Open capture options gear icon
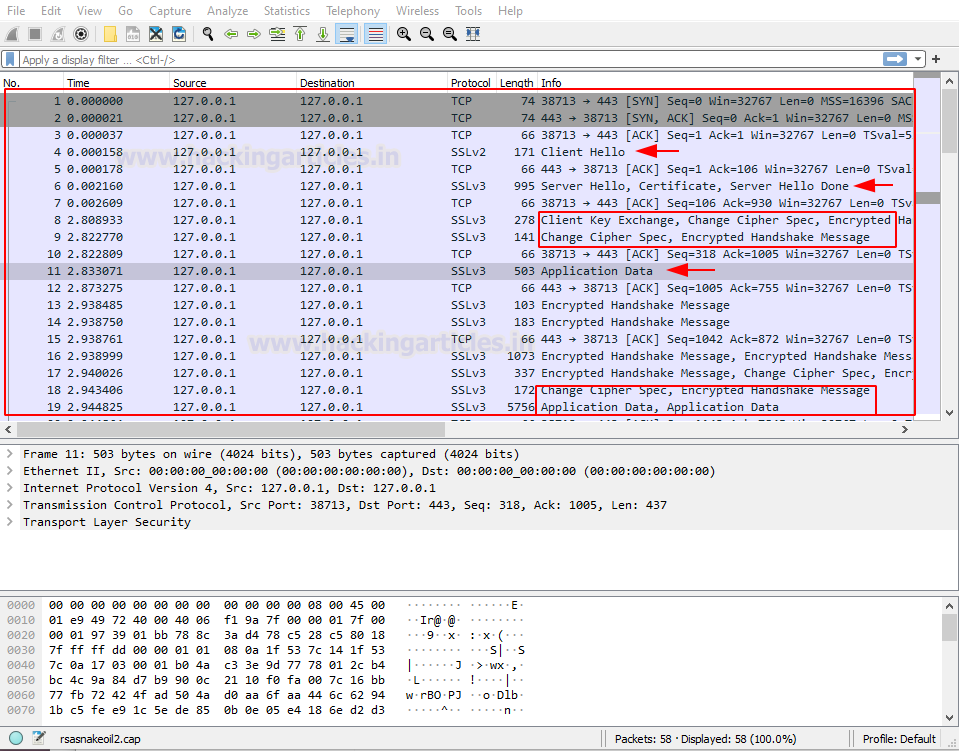 pyautogui.click(x=81, y=34)
